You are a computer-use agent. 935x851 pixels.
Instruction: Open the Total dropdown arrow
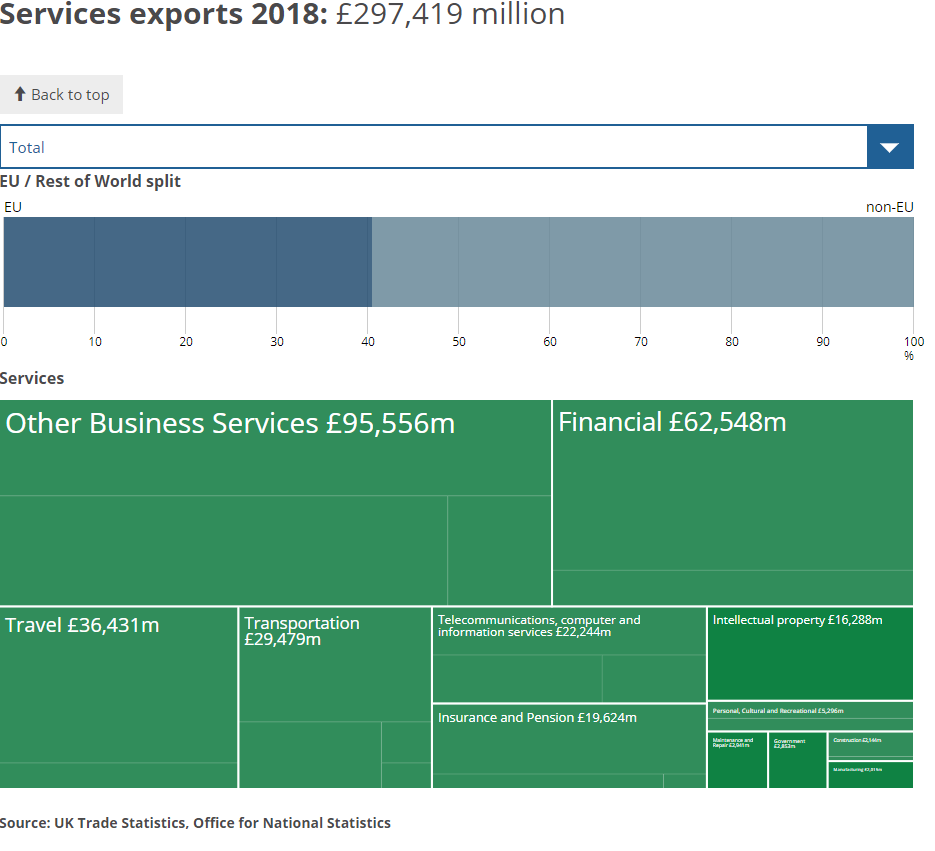point(889,147)
